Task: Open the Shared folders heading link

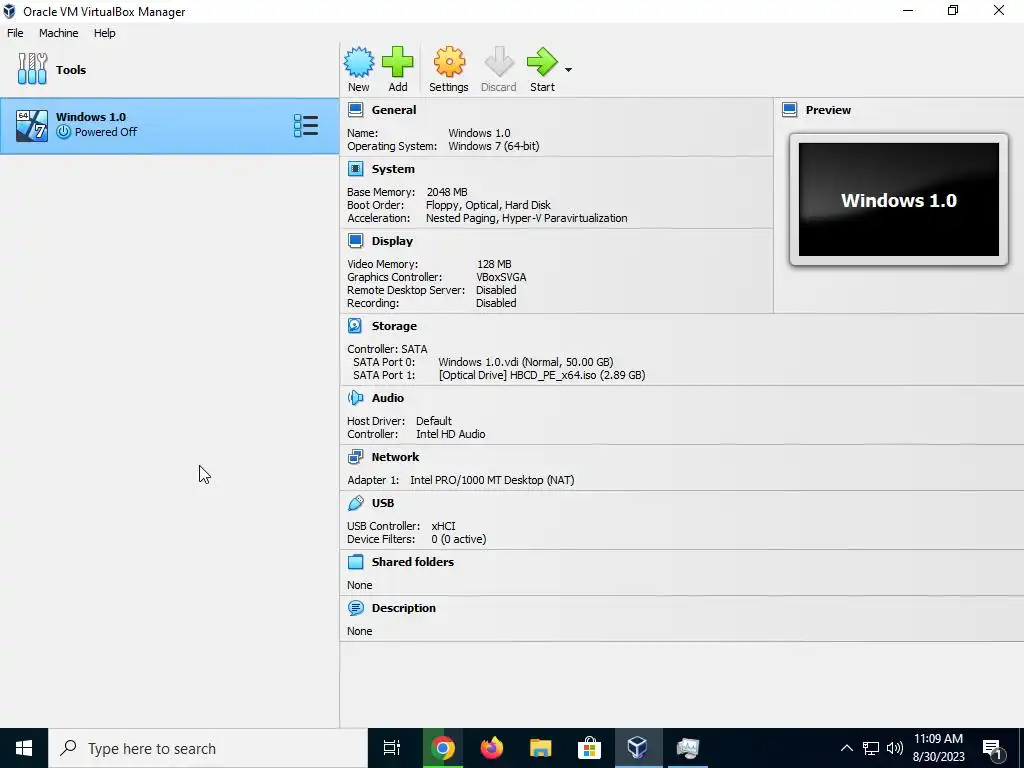Action: tap(413, 562)
